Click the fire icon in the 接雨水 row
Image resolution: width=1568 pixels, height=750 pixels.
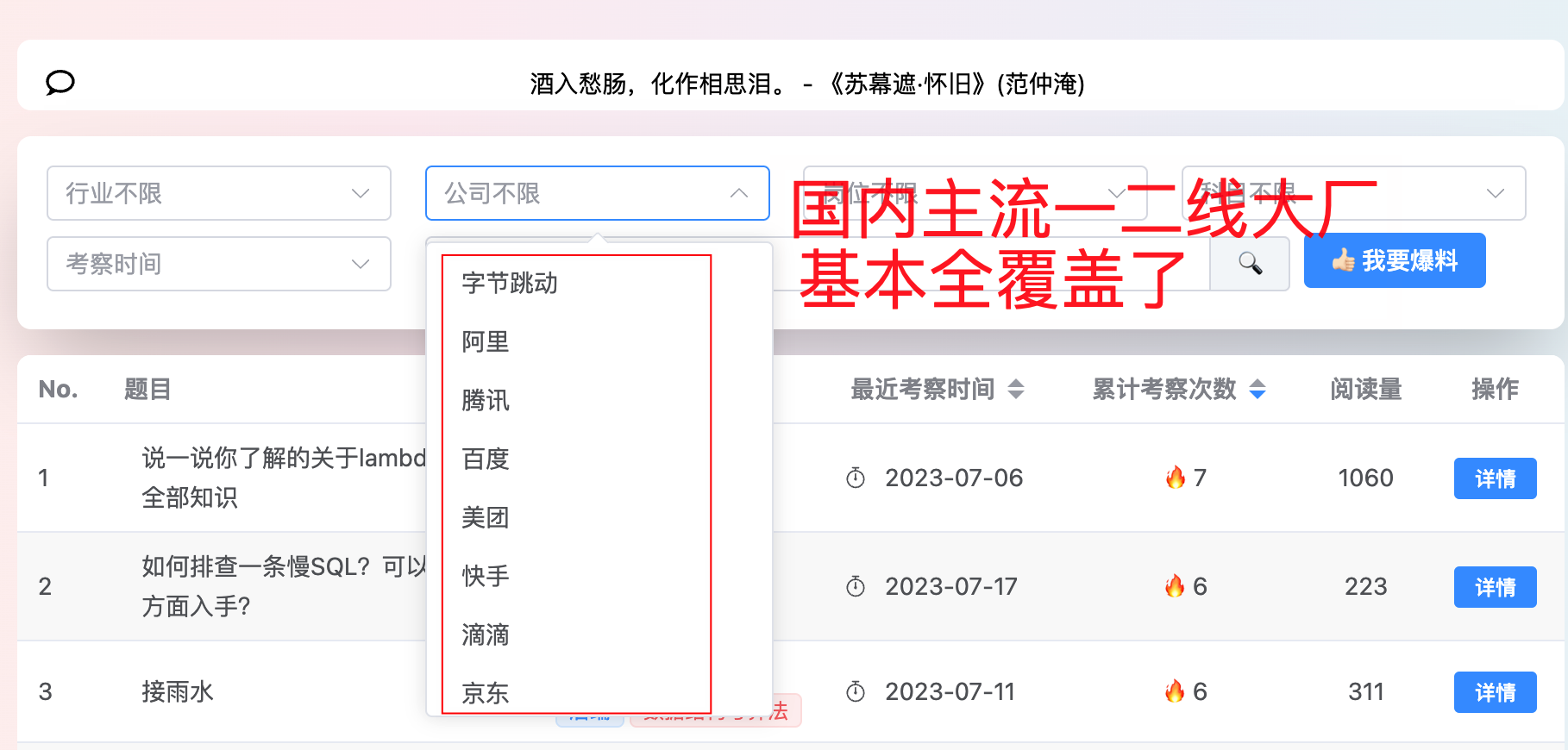(x=1175, y=691)
